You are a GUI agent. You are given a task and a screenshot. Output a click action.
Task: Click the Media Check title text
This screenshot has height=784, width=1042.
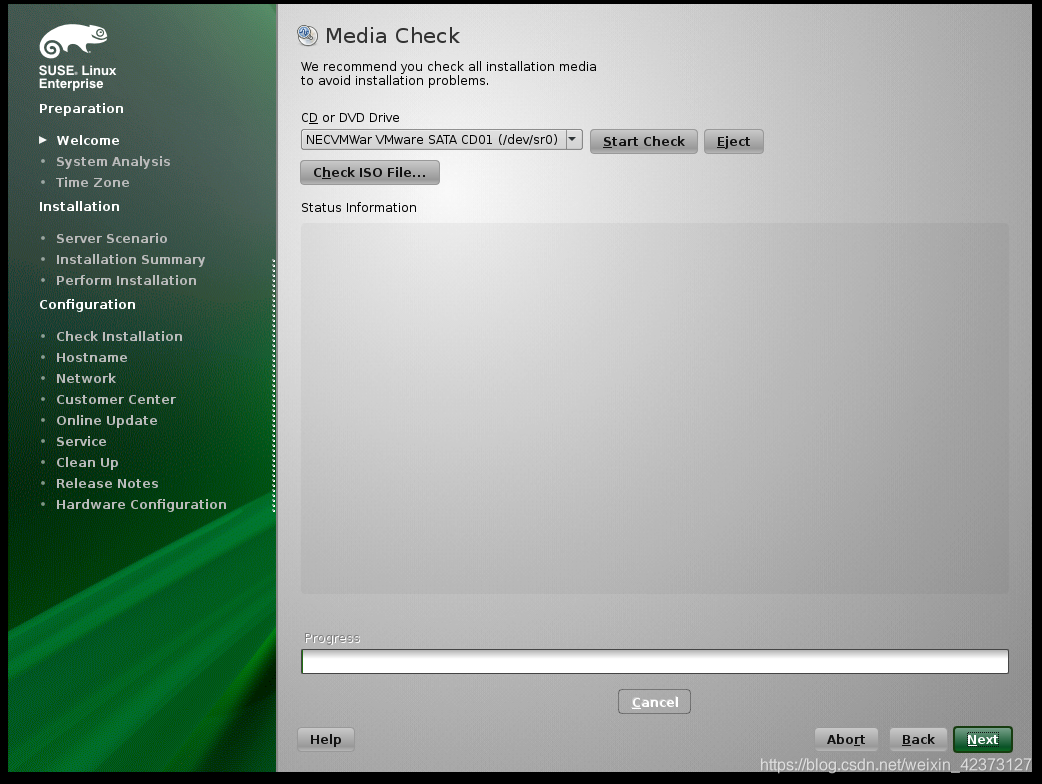tap(392, 35)
